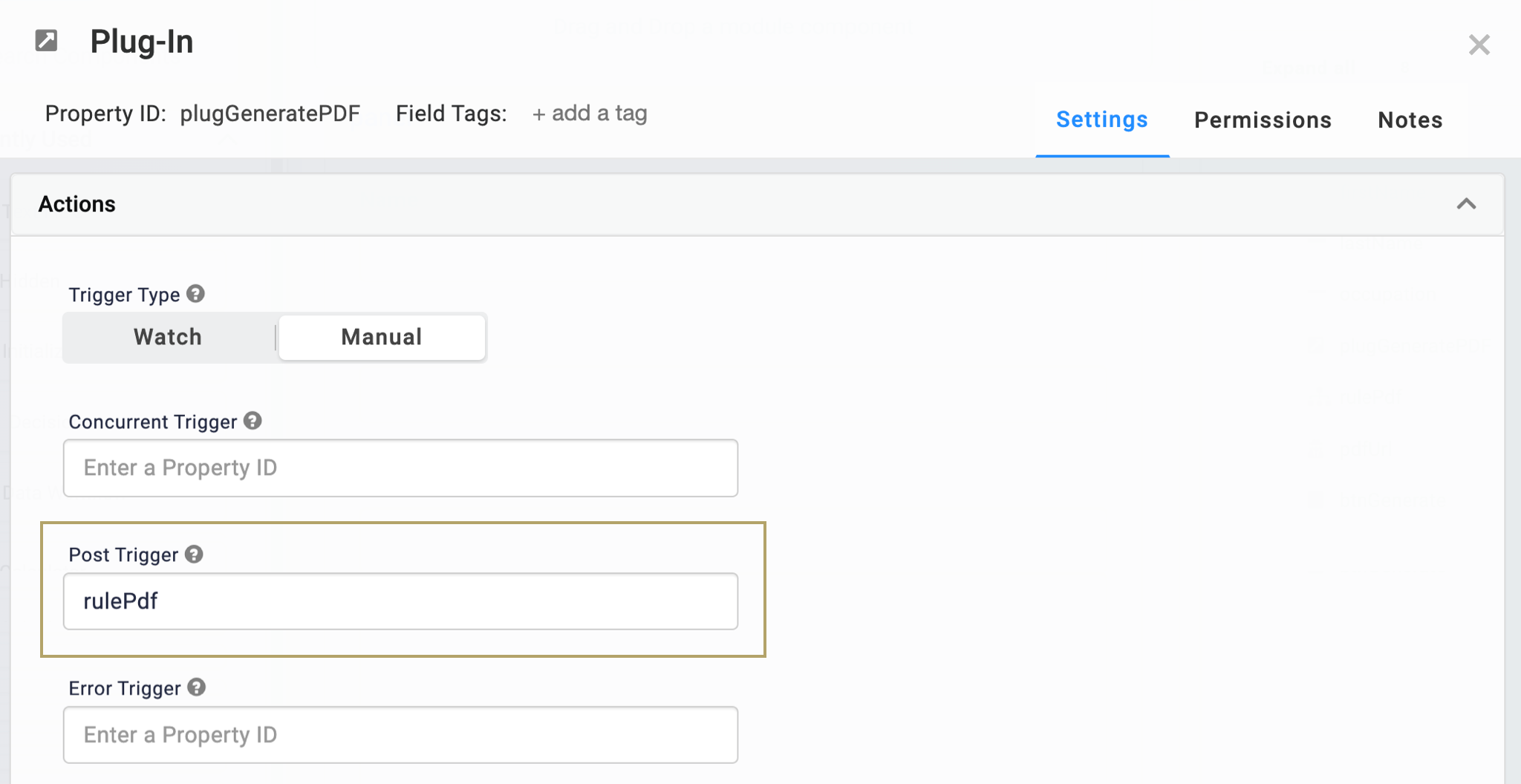Switch to the Notes tab
1521x784 pixels.
click(x=1410, y=120)
